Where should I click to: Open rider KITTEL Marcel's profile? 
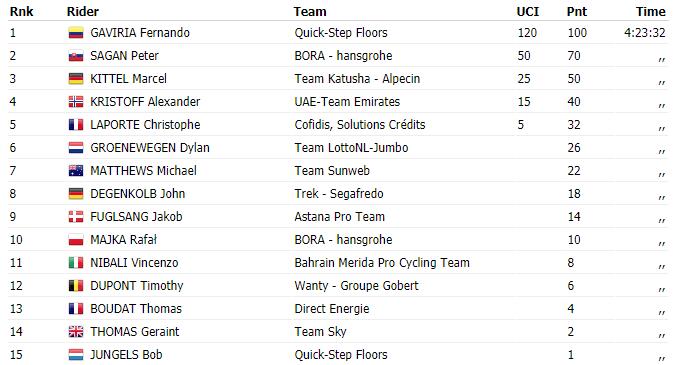point(128,79)
